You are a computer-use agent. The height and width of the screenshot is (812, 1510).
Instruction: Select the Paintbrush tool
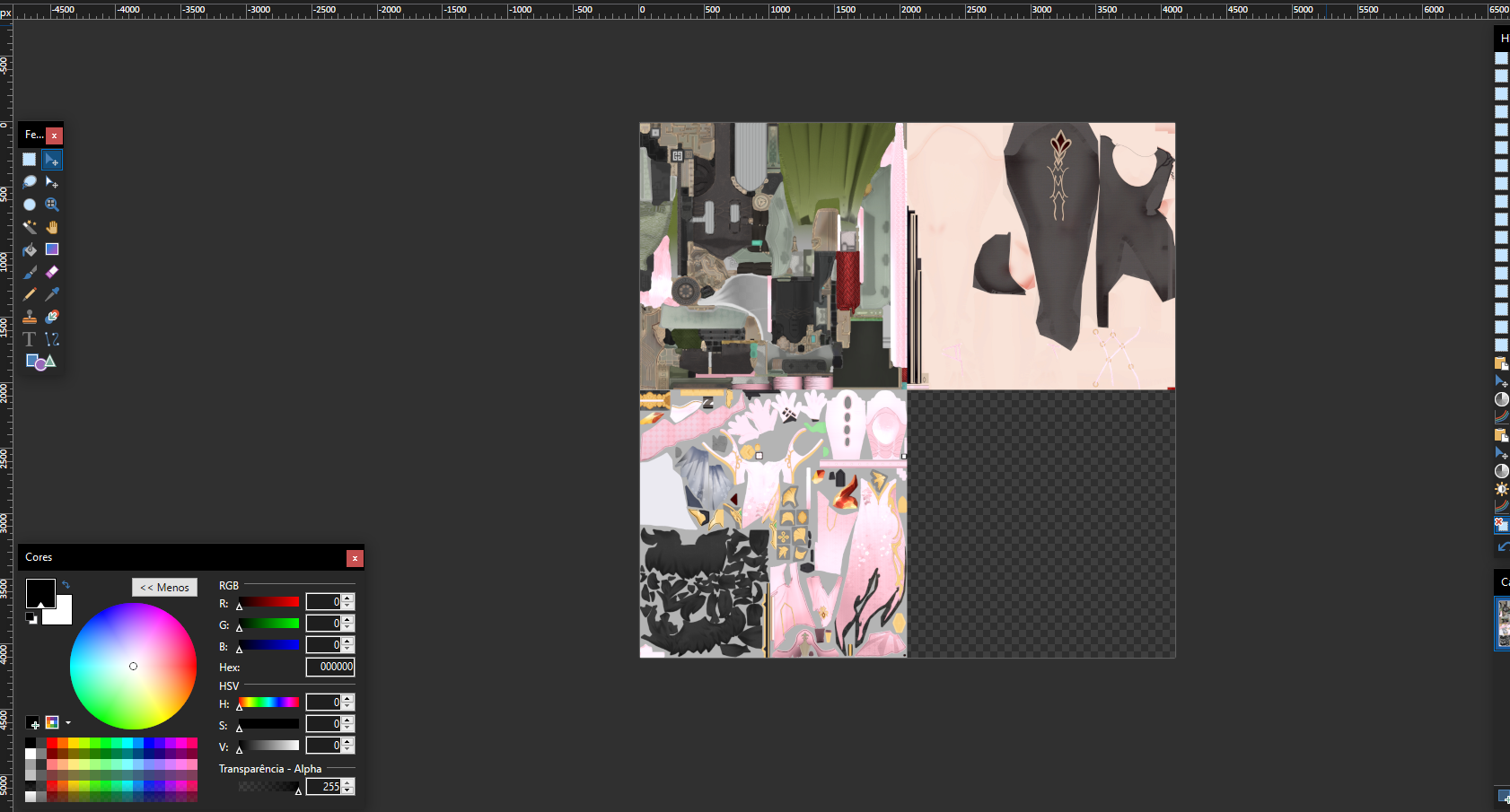click(x=30, y=272)
